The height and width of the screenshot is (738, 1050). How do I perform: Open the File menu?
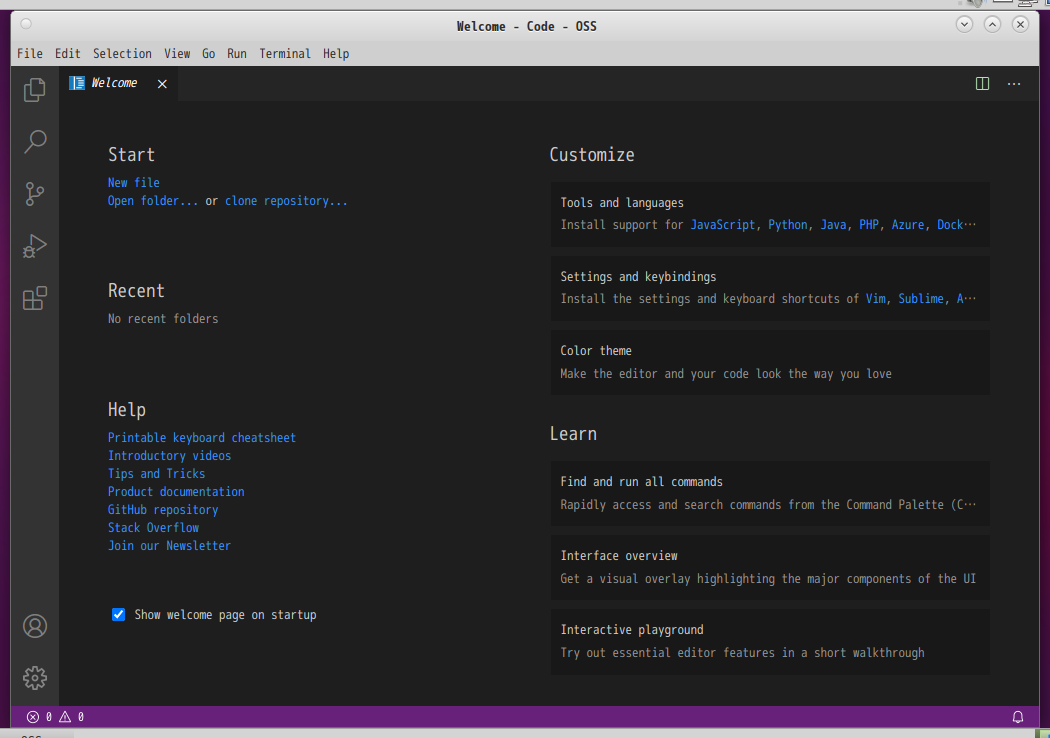[29, 54]
